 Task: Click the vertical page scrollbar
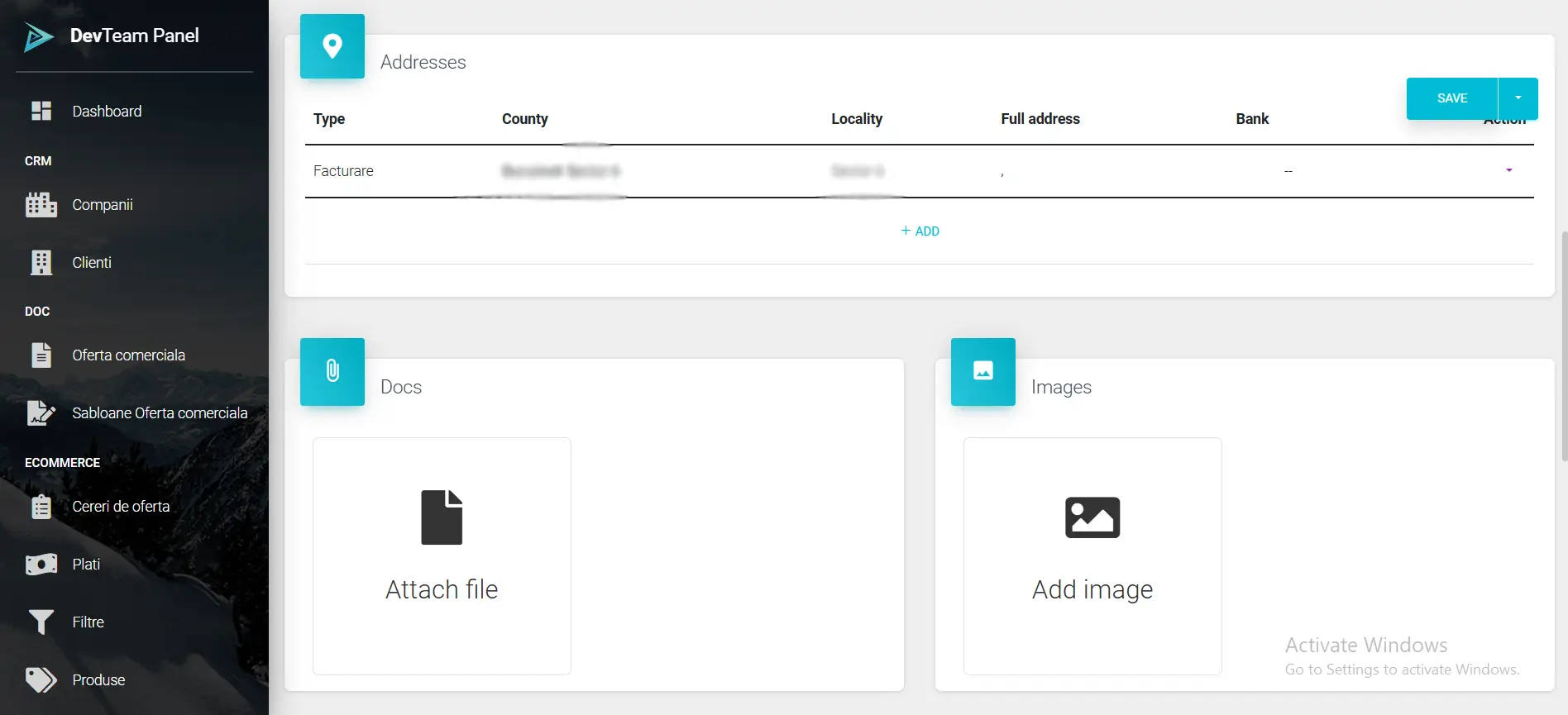point(1563,347)
